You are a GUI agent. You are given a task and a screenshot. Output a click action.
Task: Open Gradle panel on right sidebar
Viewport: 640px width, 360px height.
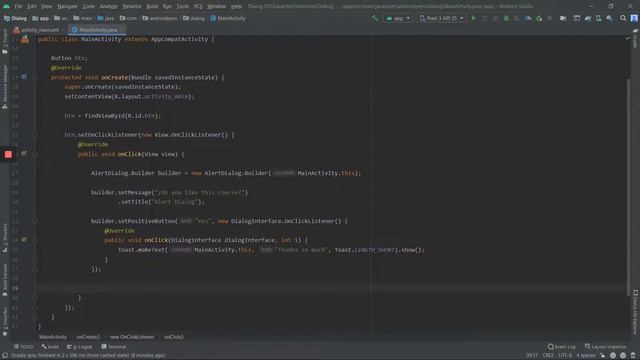pyautogui.click(x=635, y=38)
